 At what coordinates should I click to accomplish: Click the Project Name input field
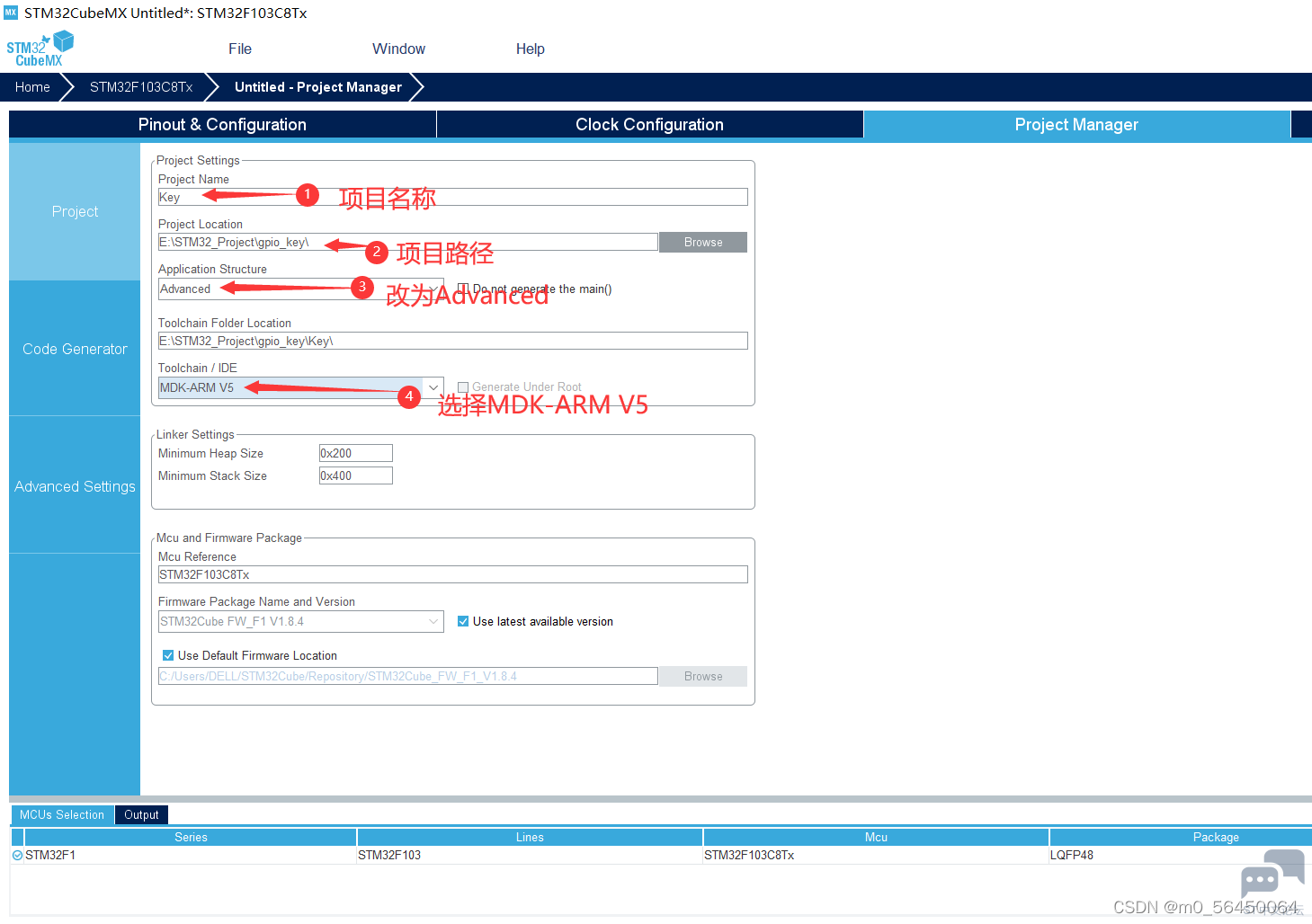click(x=453, y=198)
